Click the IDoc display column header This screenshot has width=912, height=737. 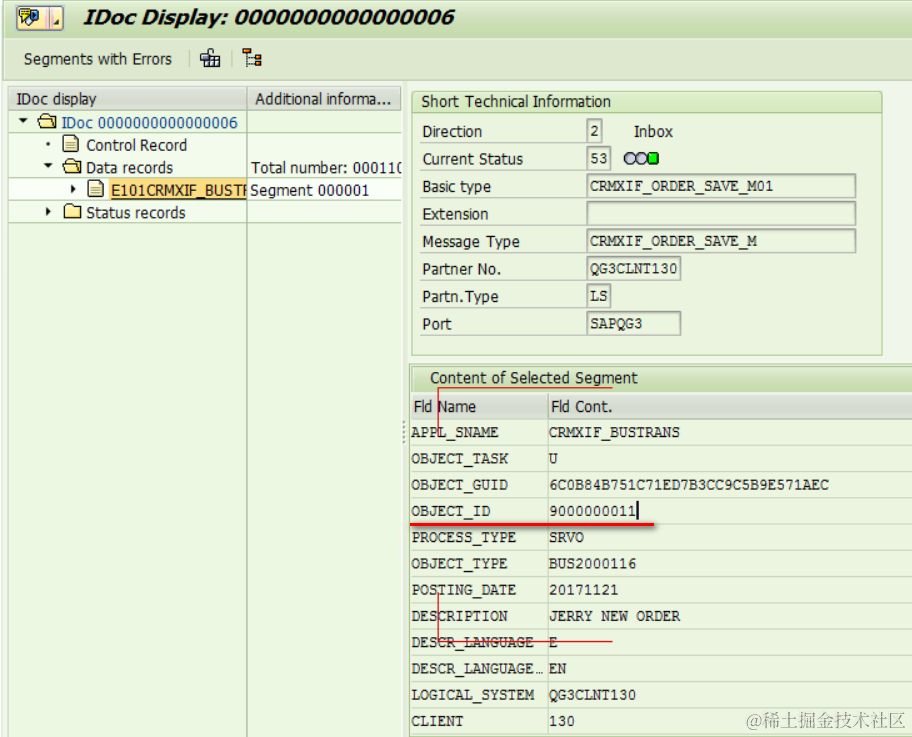[128, 99]
